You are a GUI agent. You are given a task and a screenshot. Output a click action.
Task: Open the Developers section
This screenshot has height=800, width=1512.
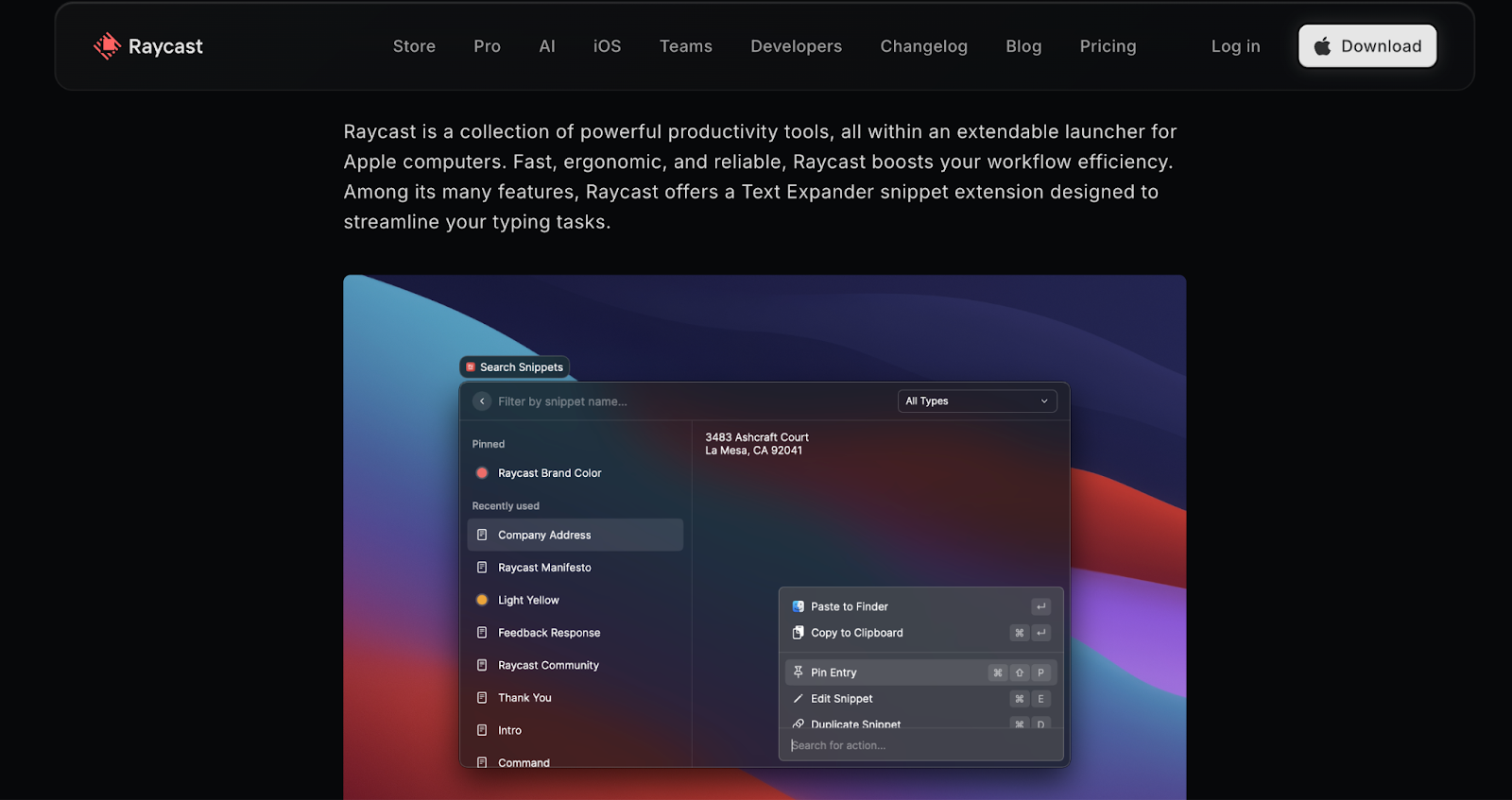click(x=796, y=46)
